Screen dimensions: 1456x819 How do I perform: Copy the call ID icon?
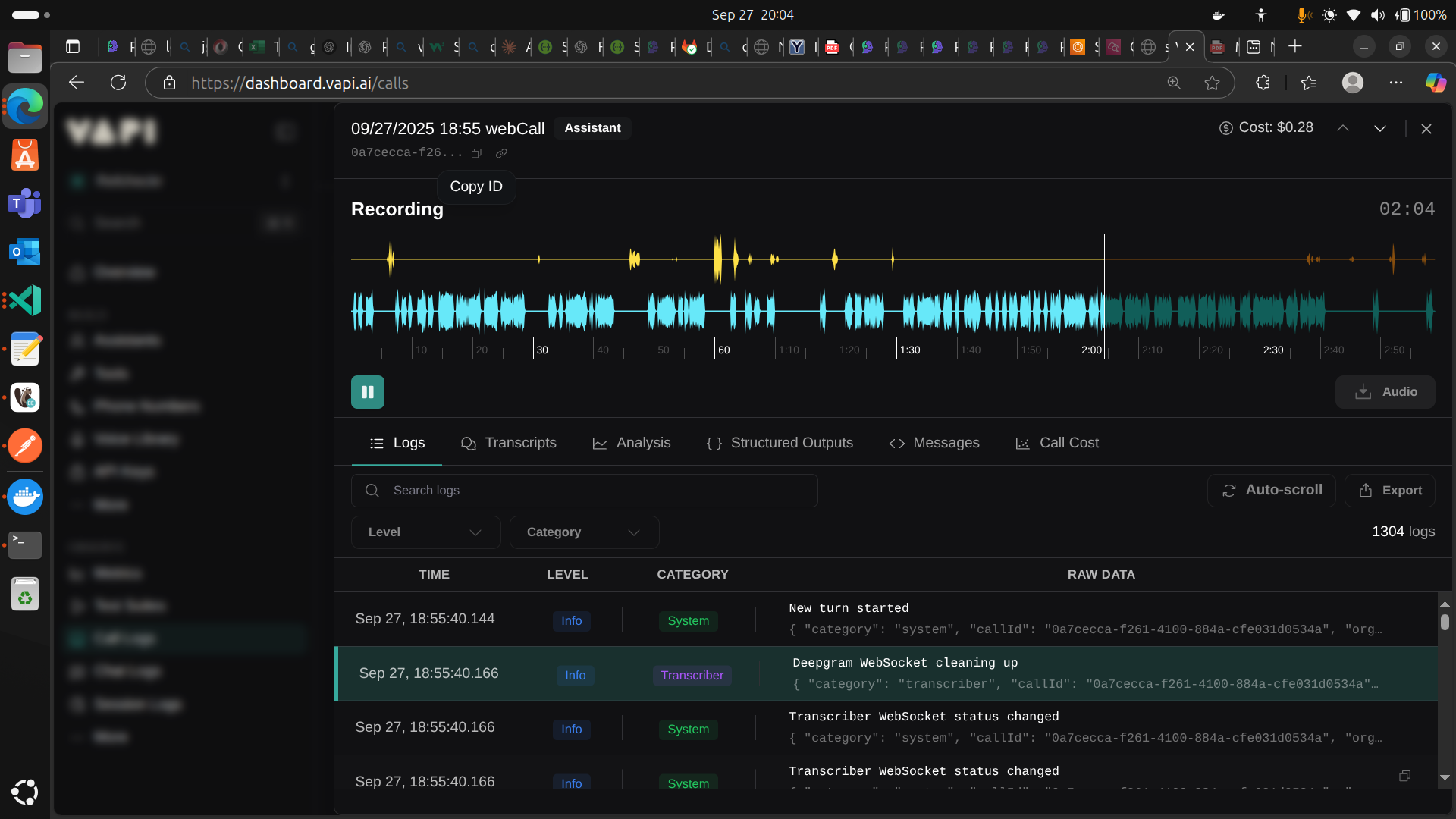(476, 153)
